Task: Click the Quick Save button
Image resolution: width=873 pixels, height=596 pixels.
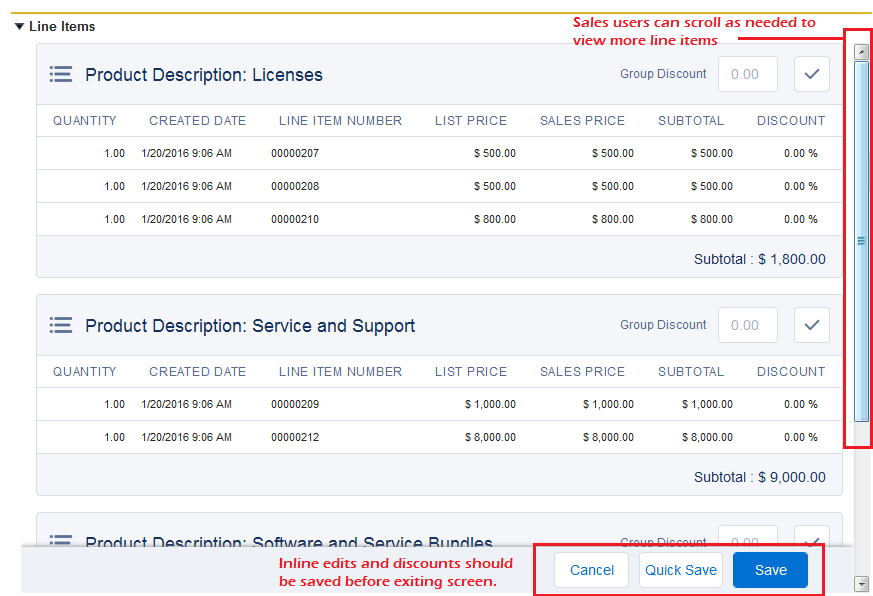Action: tap(680, 570)
